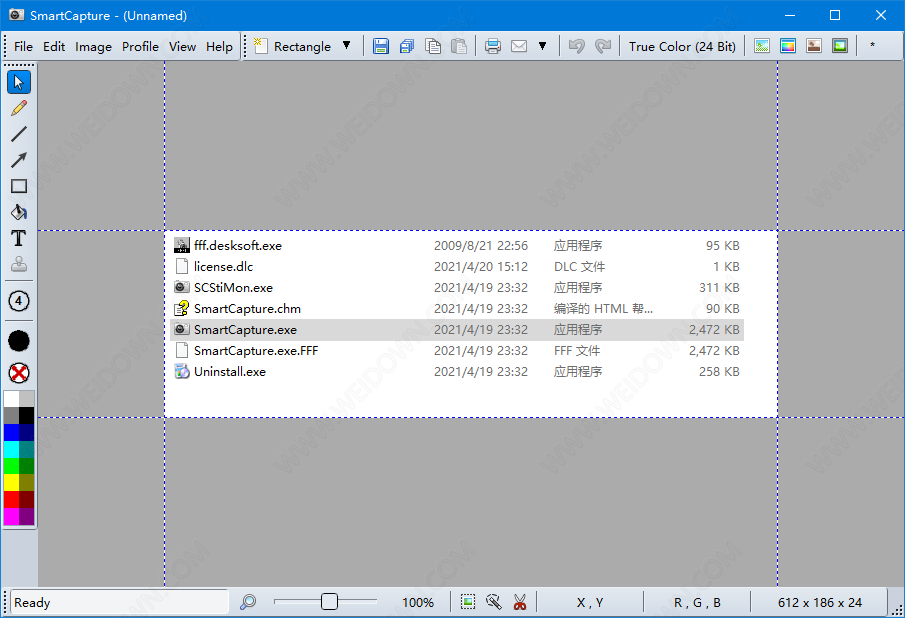Pick the paint bucket Fill tool
905x618 pixels.
click(x=19, y=212)
